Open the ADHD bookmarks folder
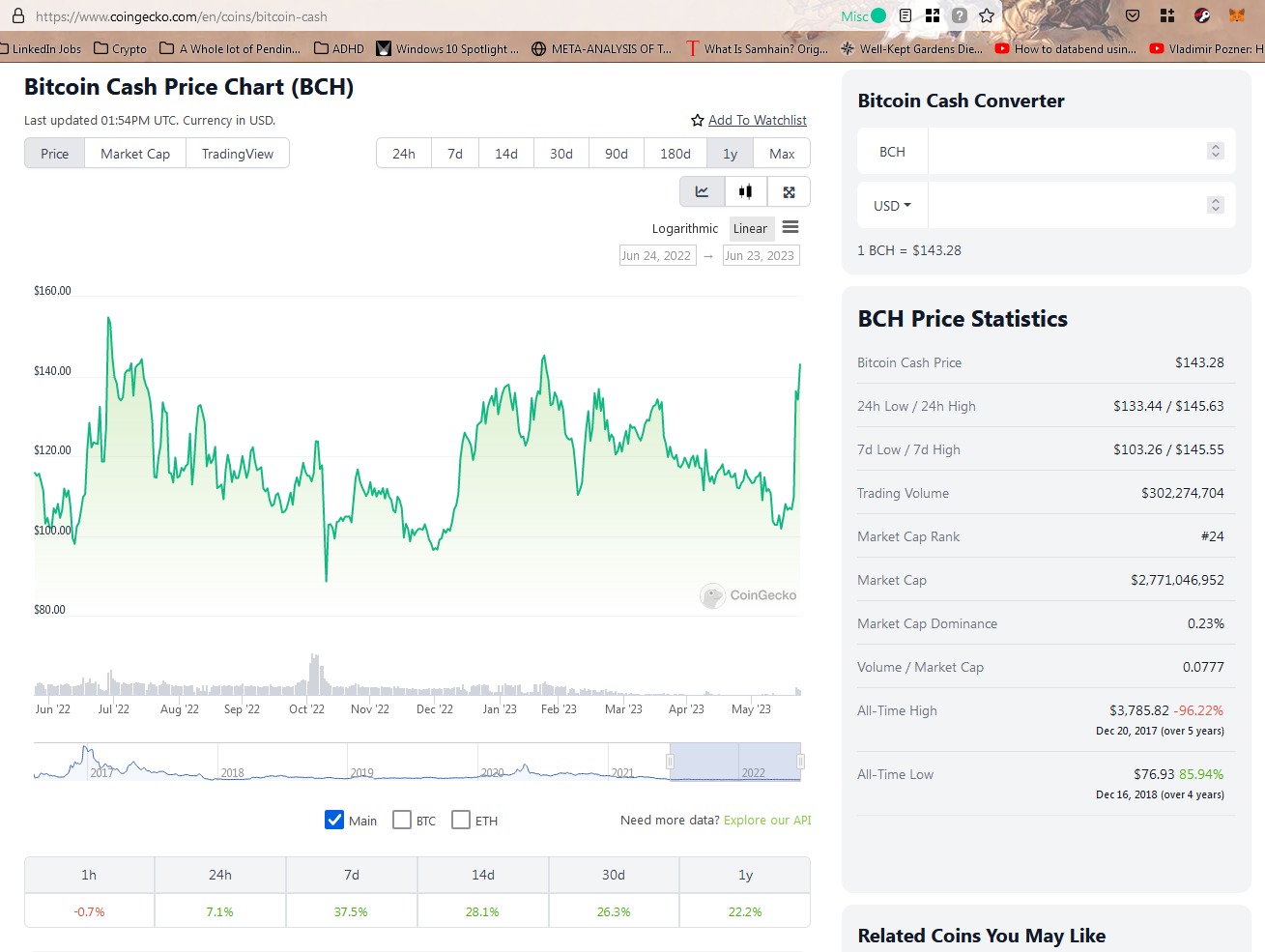 tap(339, 48)
